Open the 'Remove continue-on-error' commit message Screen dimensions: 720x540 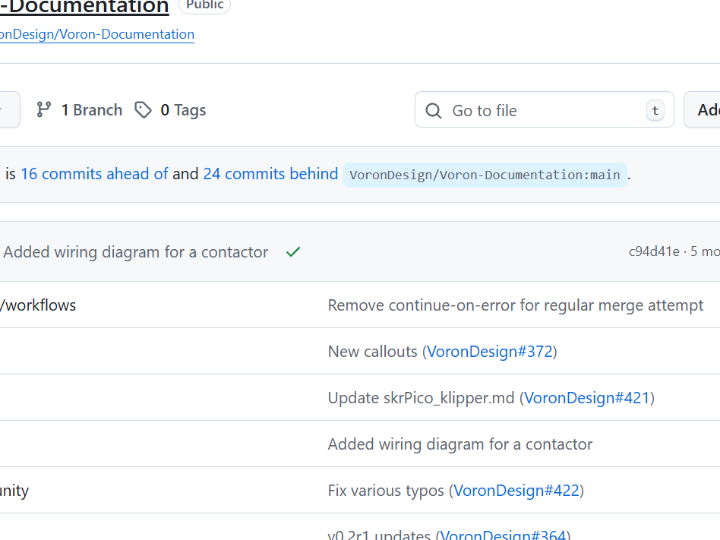(515, 305)
